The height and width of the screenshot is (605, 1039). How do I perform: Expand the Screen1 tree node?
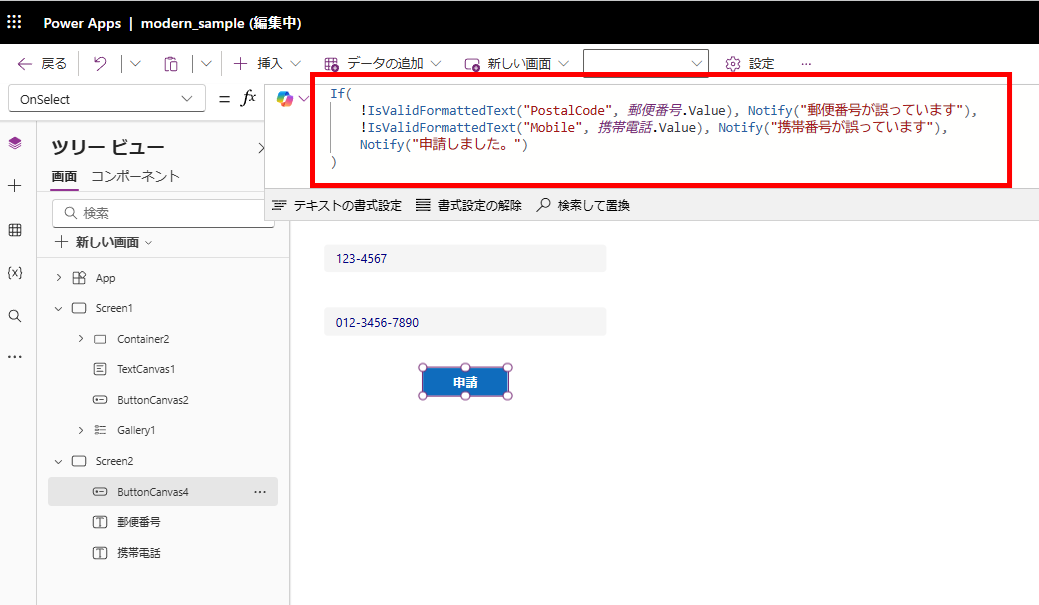click(57, 308)
